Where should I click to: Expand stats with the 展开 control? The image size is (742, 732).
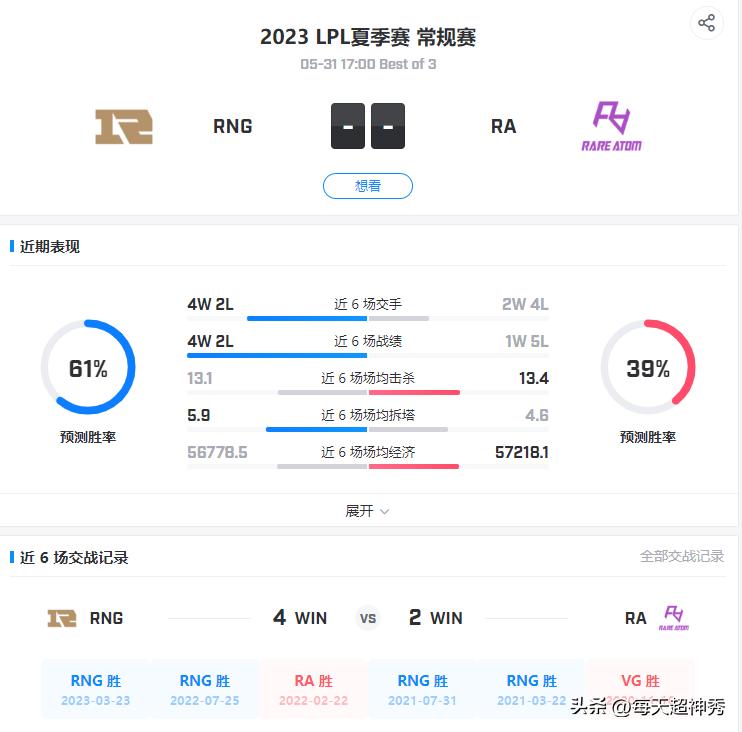[x=368, y=511]
